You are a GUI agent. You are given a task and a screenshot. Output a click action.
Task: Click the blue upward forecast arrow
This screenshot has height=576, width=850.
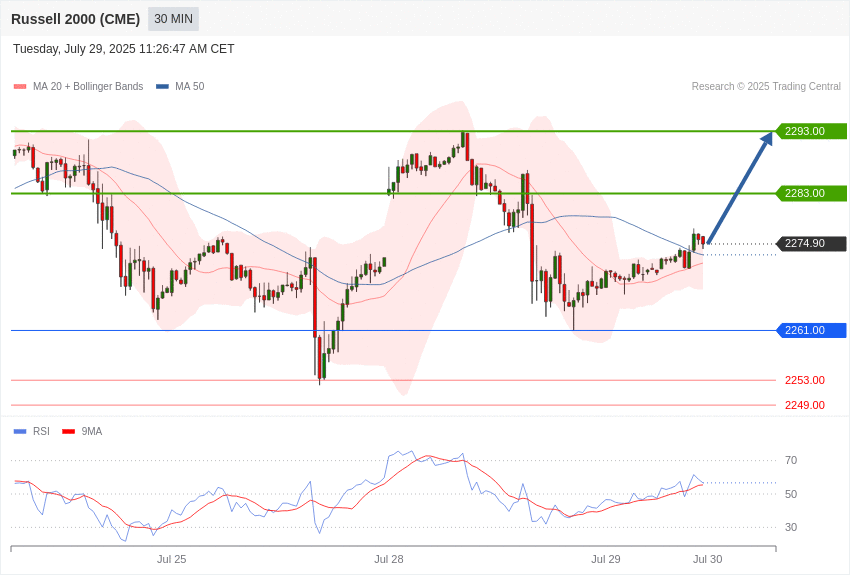(x=740, y=188)
